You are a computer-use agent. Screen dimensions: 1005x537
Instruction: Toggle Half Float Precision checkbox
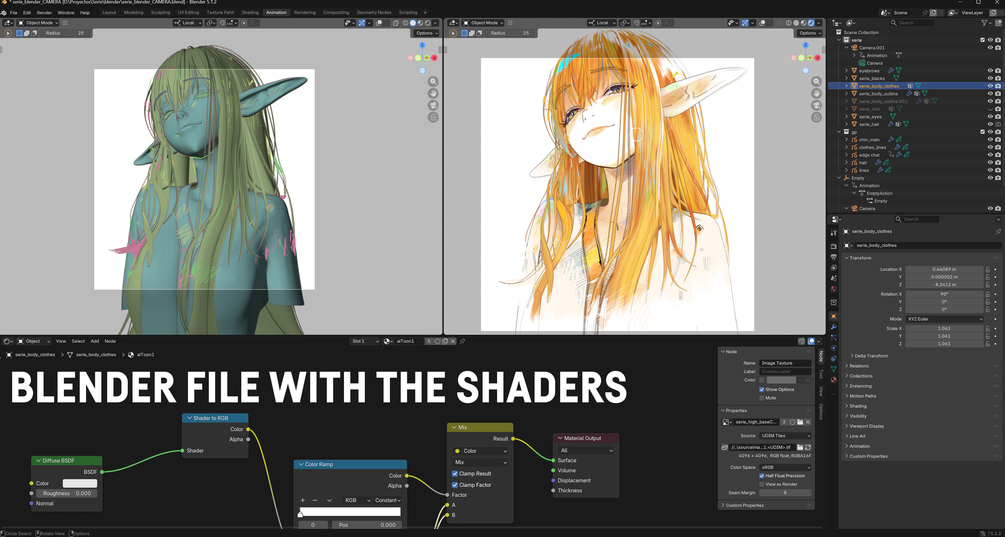(x=761, y=476)
